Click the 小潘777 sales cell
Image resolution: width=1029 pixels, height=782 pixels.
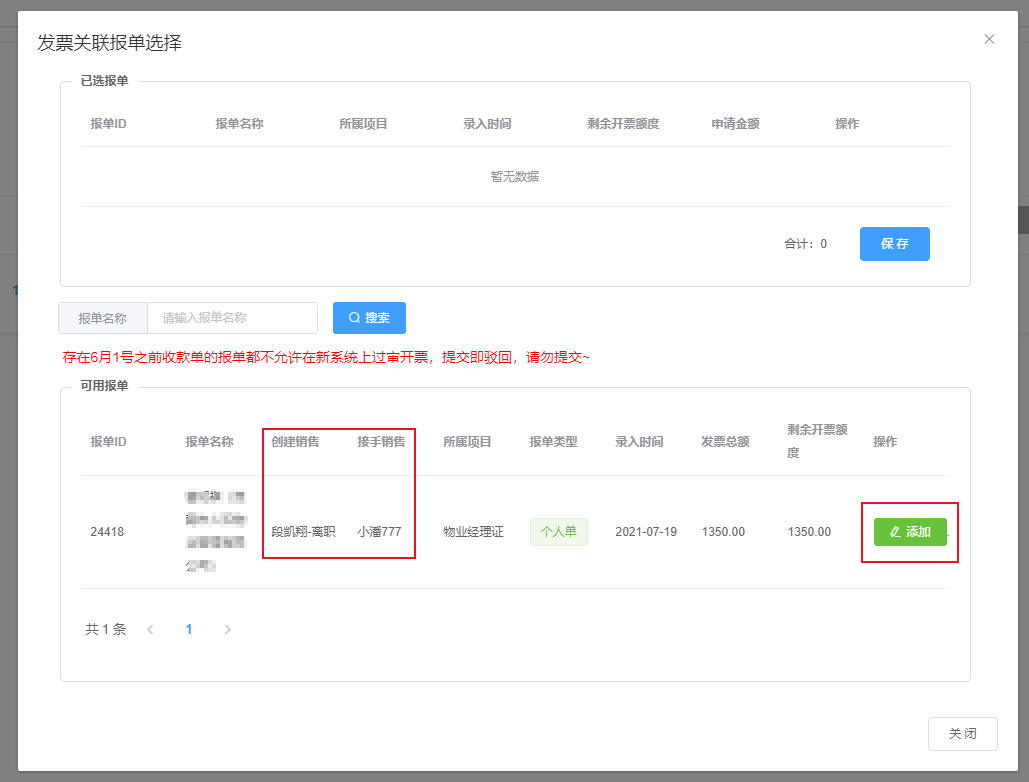pos(379,532)
